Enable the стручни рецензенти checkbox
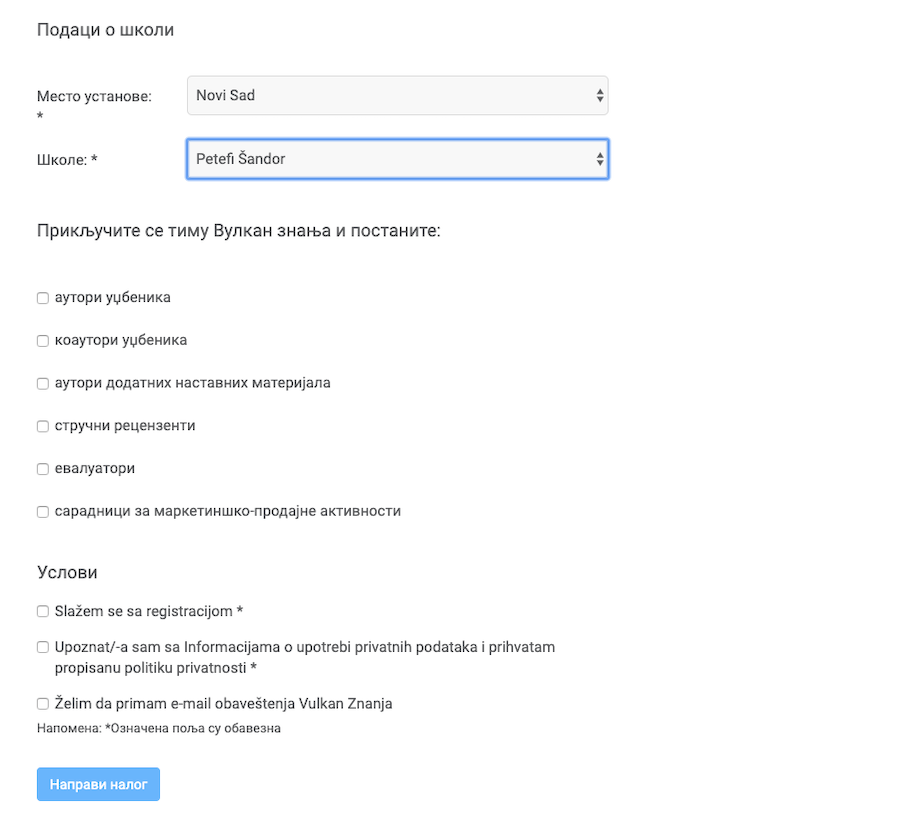Screen dimensions: 900x822 (42, 426)
